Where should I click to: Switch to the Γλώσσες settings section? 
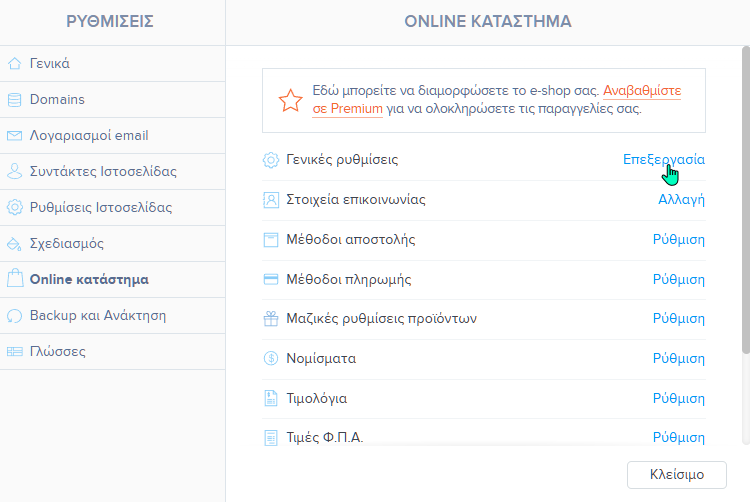pos(57,352)
